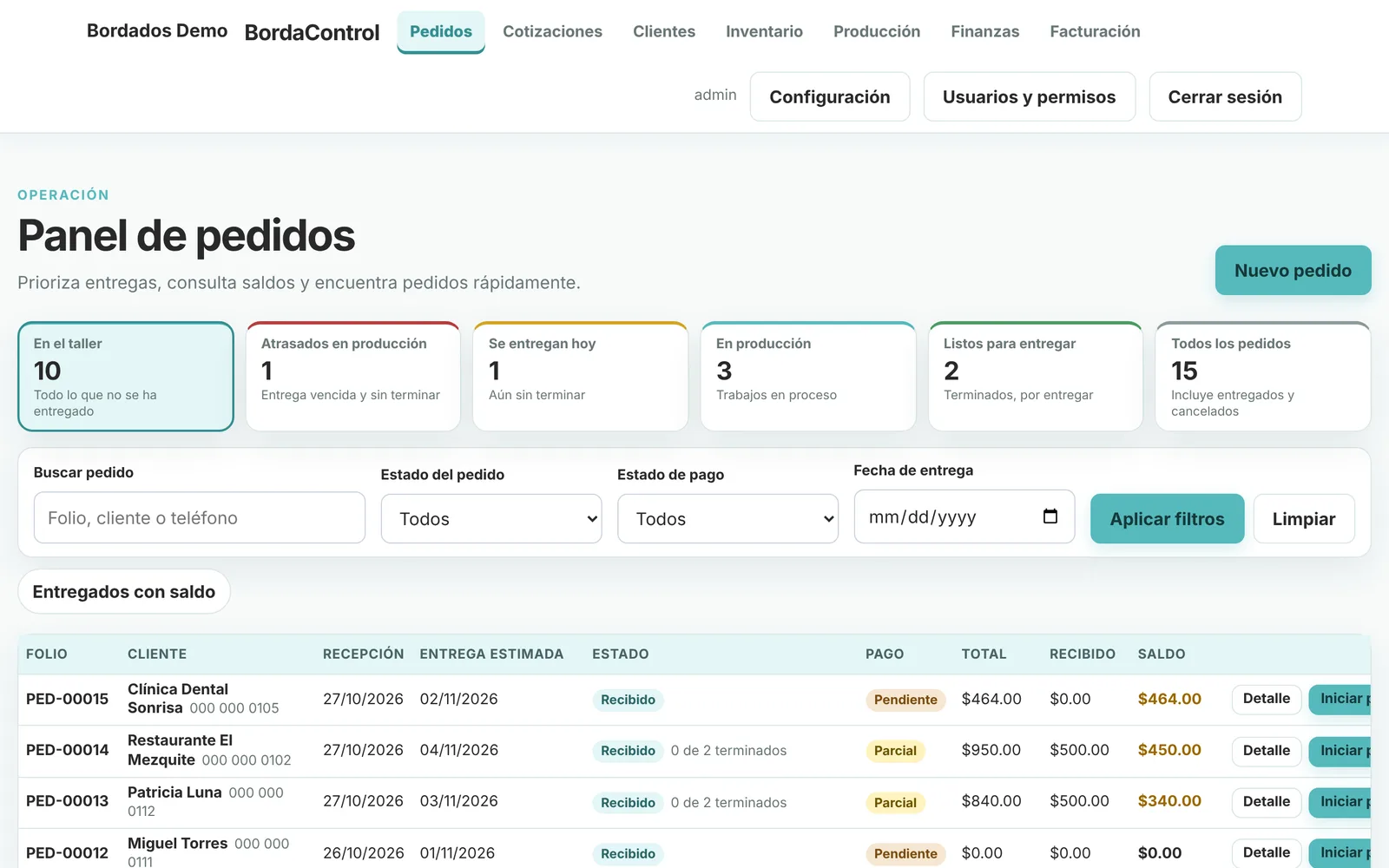Select the Se entregan hoy card
Image resolution: width=1389 pixels, height=868 pixels.
(581, 377)
